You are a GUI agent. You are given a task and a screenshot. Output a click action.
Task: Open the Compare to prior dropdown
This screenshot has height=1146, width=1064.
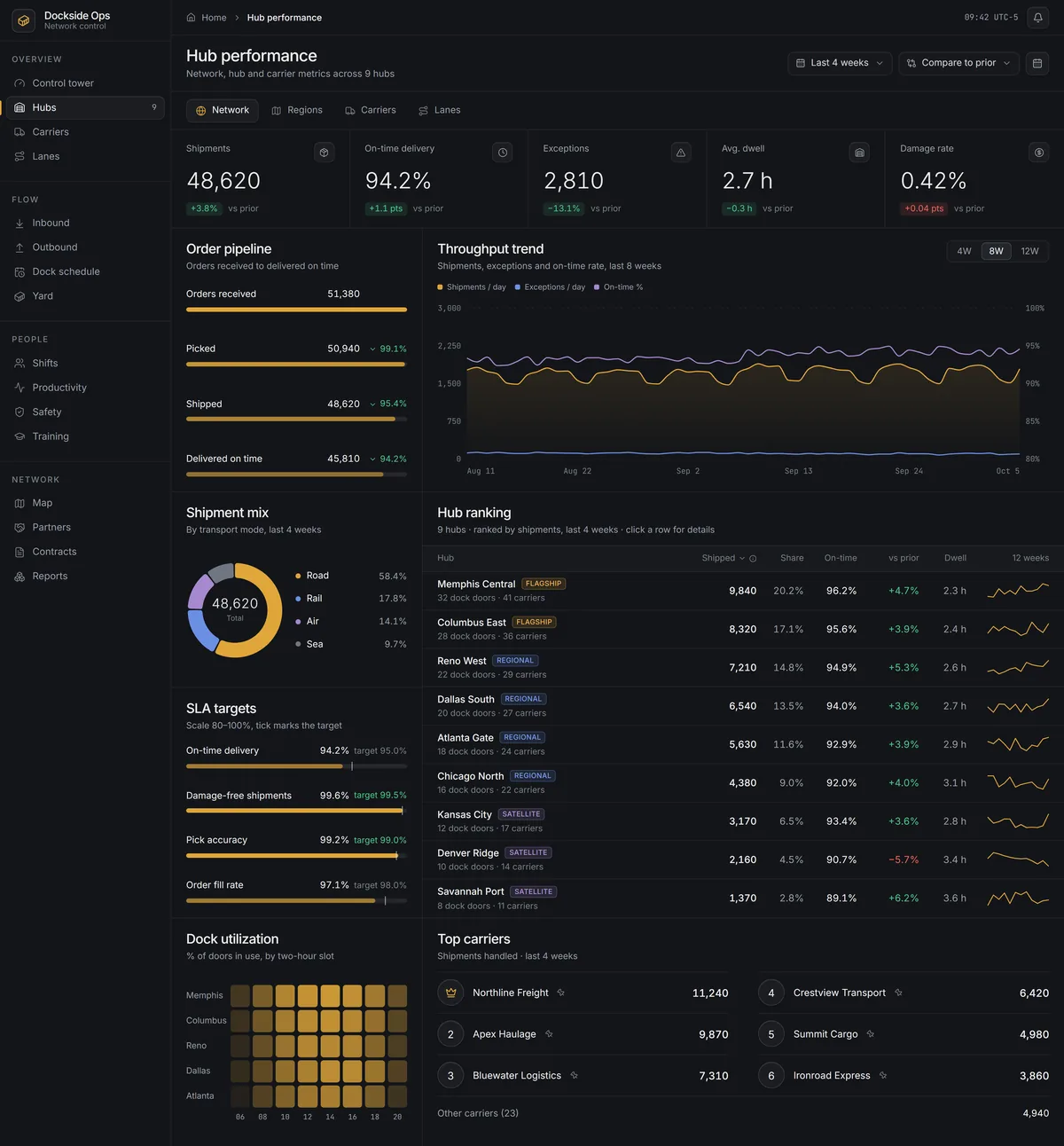pos(959,63)
